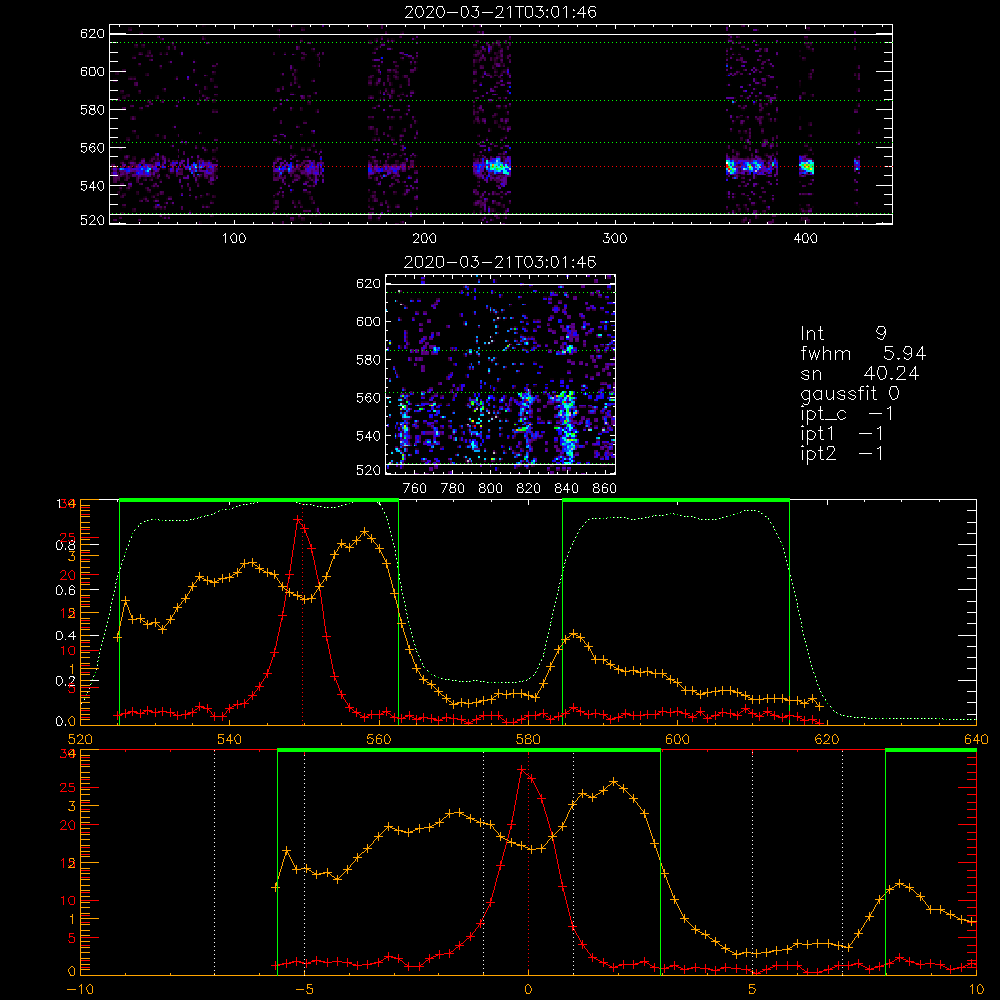The height and width of the screenshot is (1000, 1000).
Task: Click the white y-axis label 0.6
Action: (x=66, y=591)
